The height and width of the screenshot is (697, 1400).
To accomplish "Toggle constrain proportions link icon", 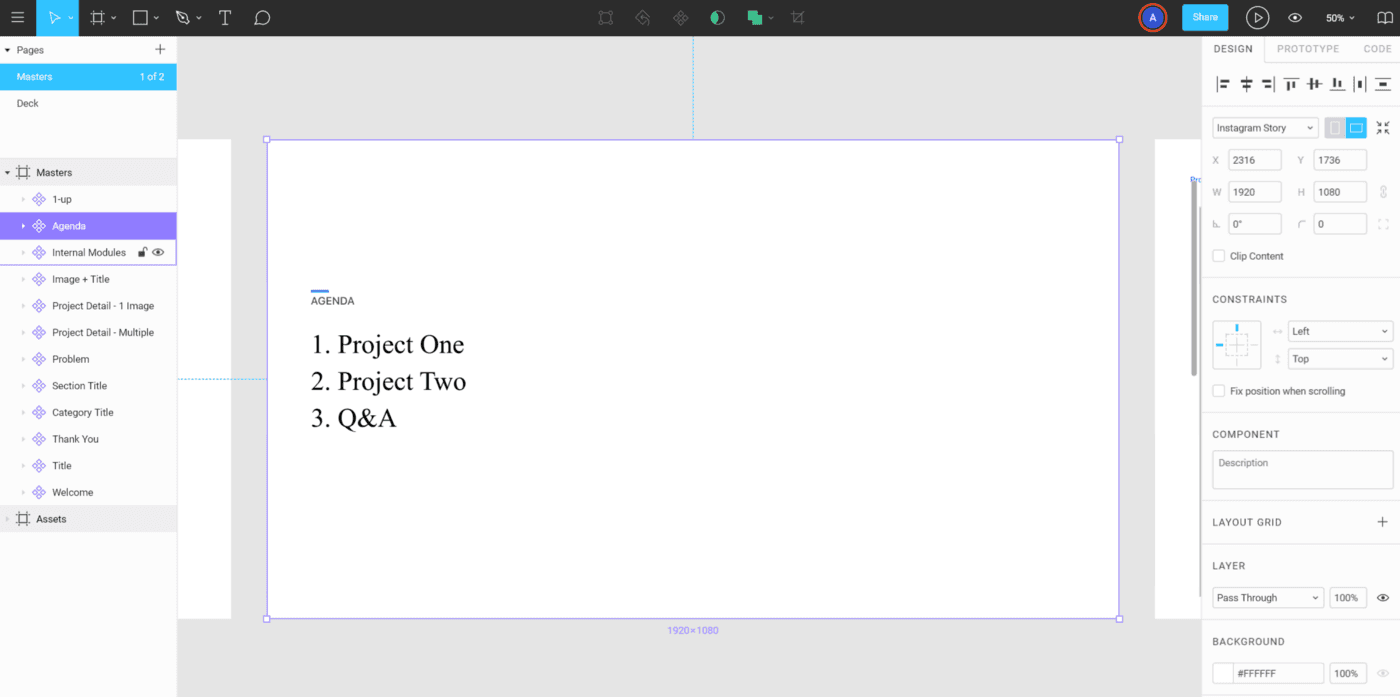I will [1384, 191].
